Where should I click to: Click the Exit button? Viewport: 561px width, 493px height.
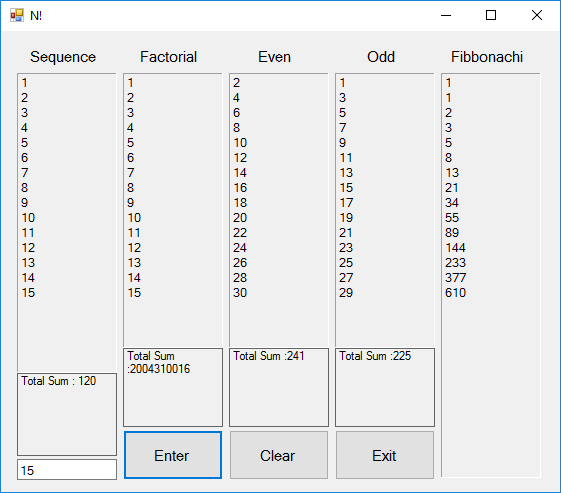385,455
